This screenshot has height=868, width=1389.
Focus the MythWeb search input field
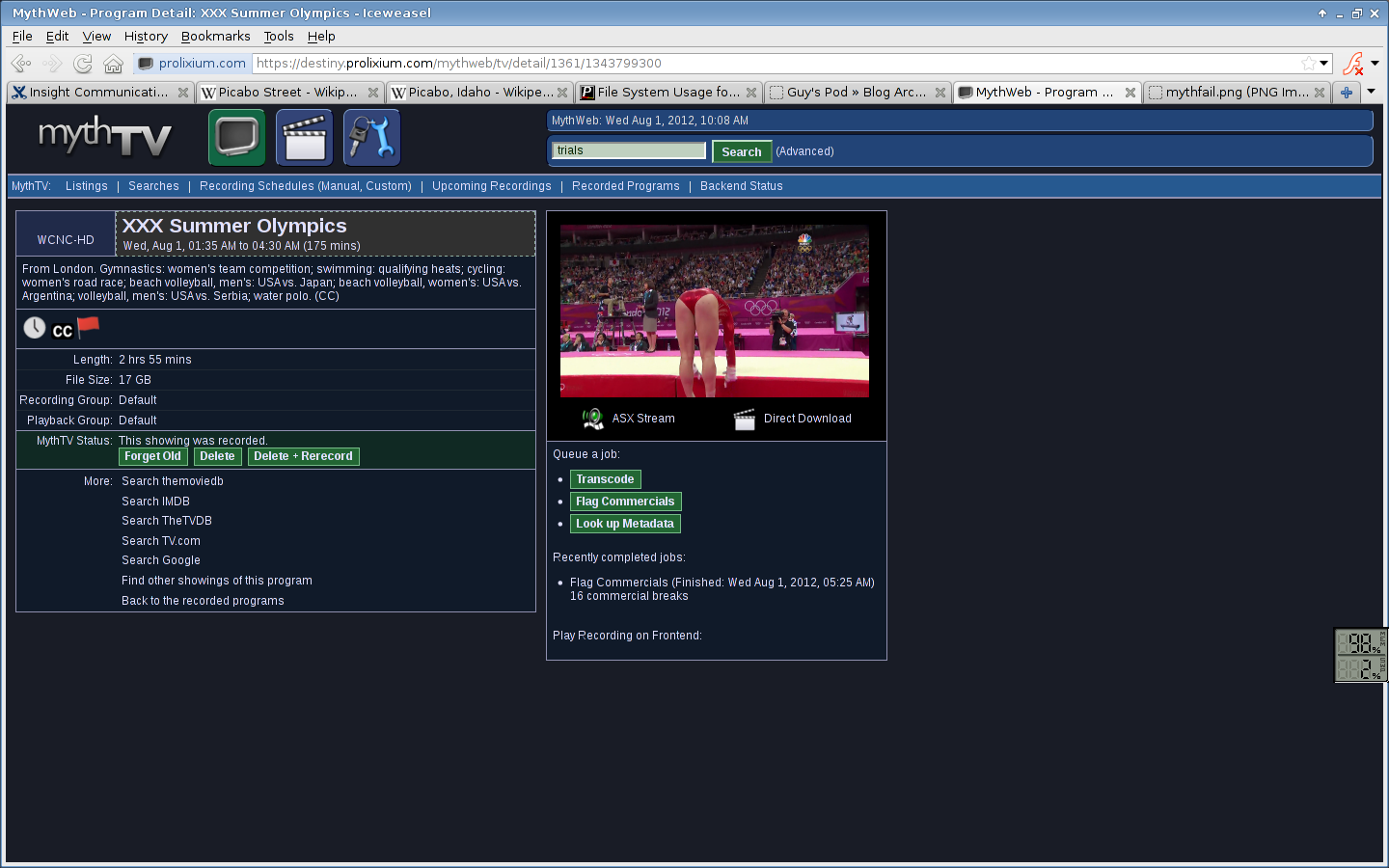click(629, 150)
